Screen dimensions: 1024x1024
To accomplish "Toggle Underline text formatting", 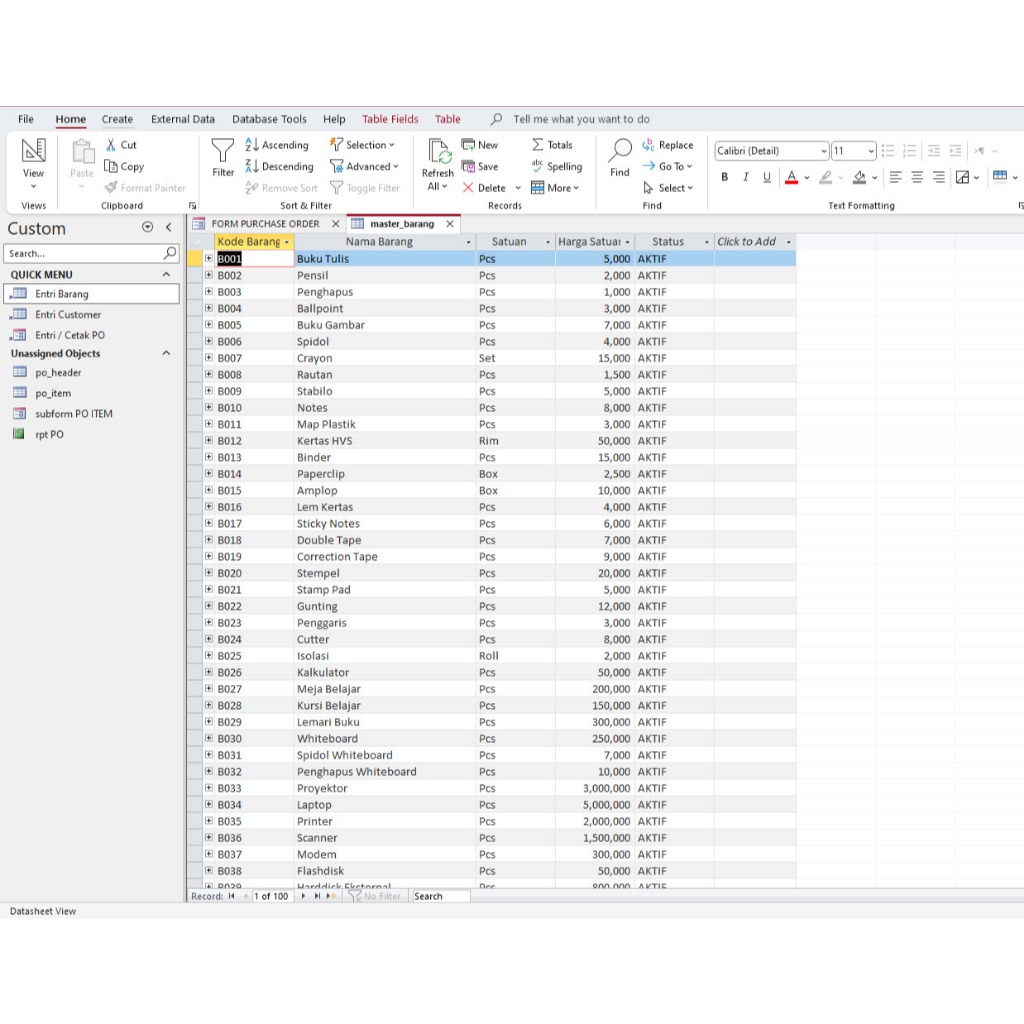I will 767,177.
